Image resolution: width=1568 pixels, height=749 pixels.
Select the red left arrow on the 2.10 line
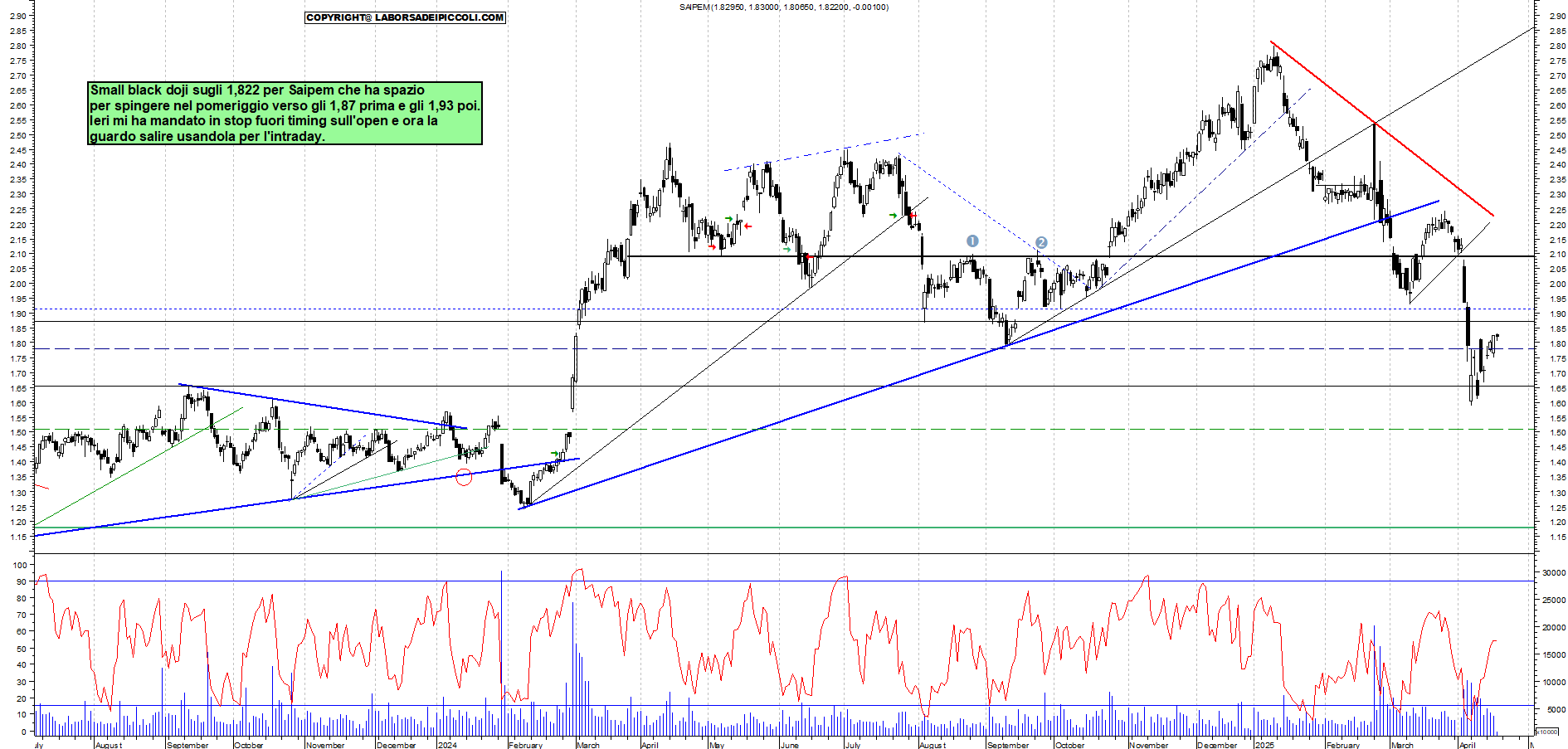click(807, 257)
